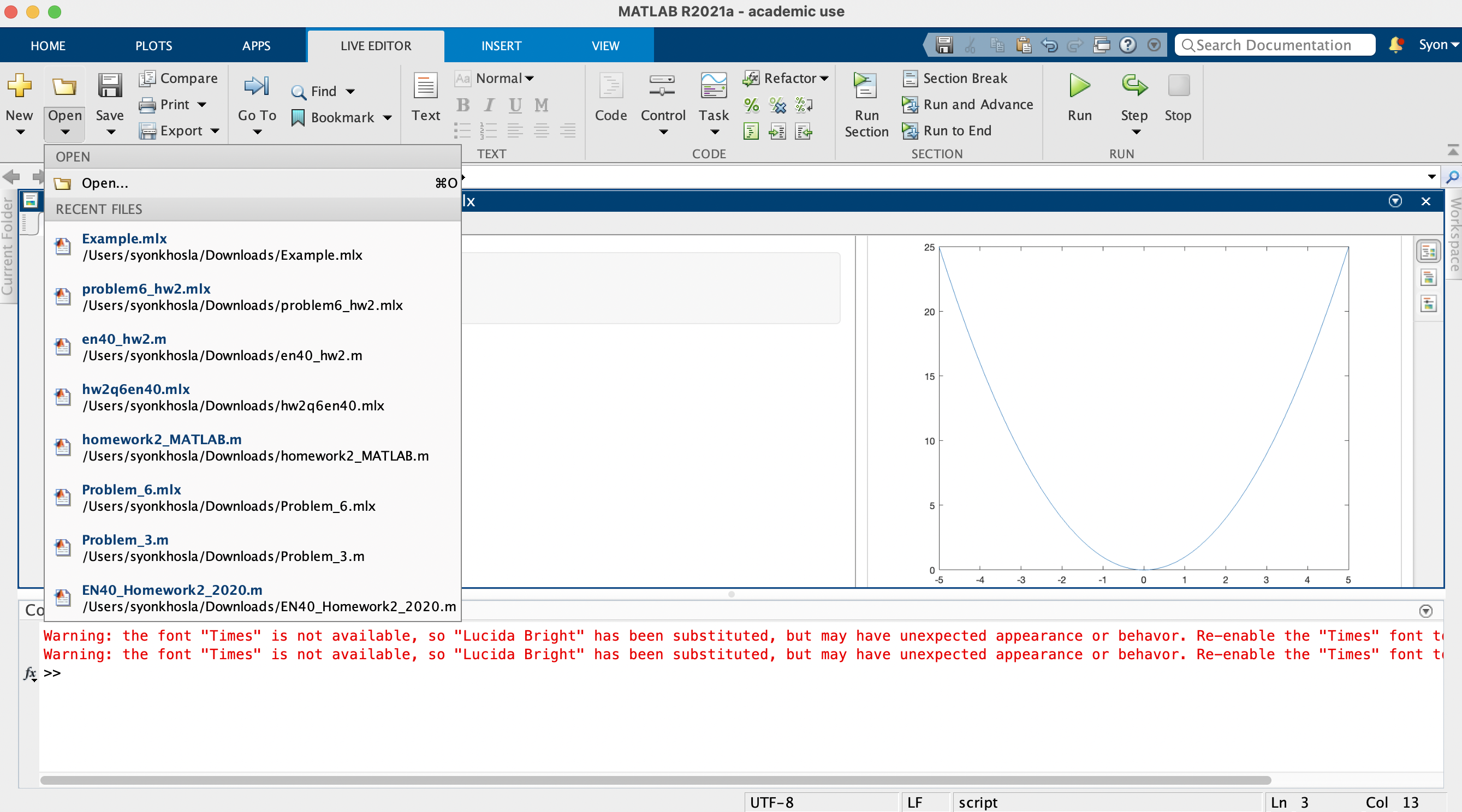Open the Print dropdown arrow

coord(201,105)
